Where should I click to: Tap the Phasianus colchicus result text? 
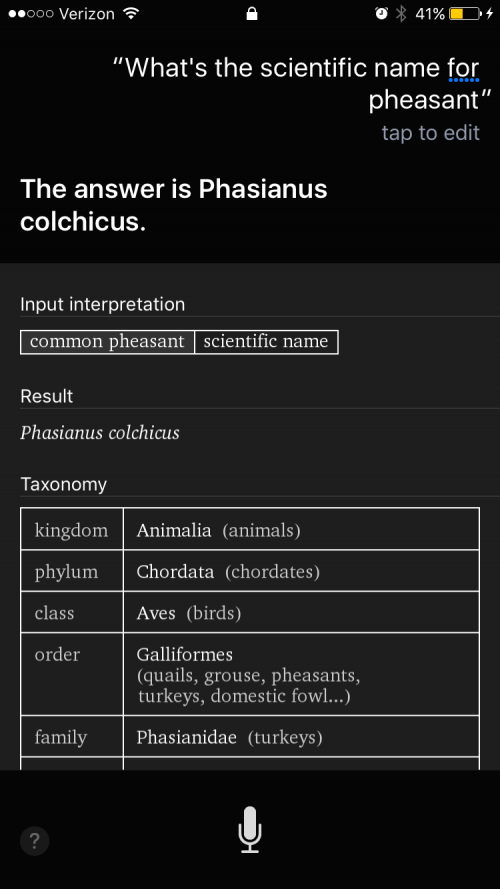tap(100, 433)
